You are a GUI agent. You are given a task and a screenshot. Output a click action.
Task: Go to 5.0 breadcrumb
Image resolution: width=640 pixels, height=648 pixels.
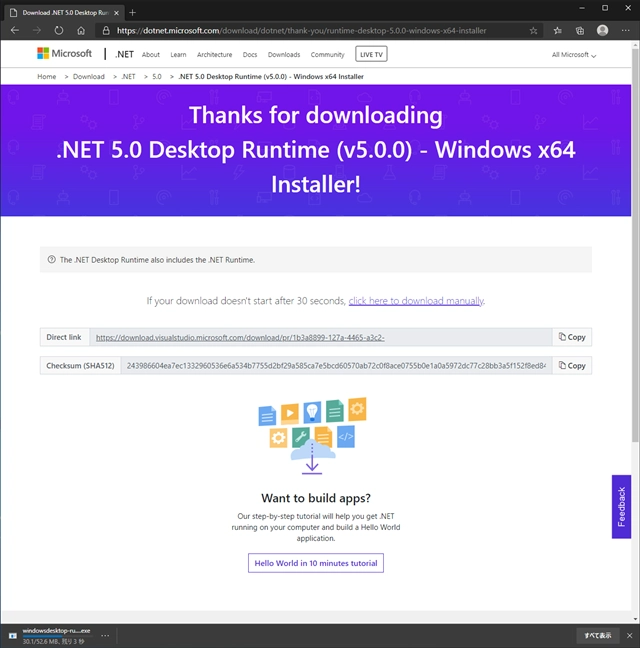pos(157,76)
